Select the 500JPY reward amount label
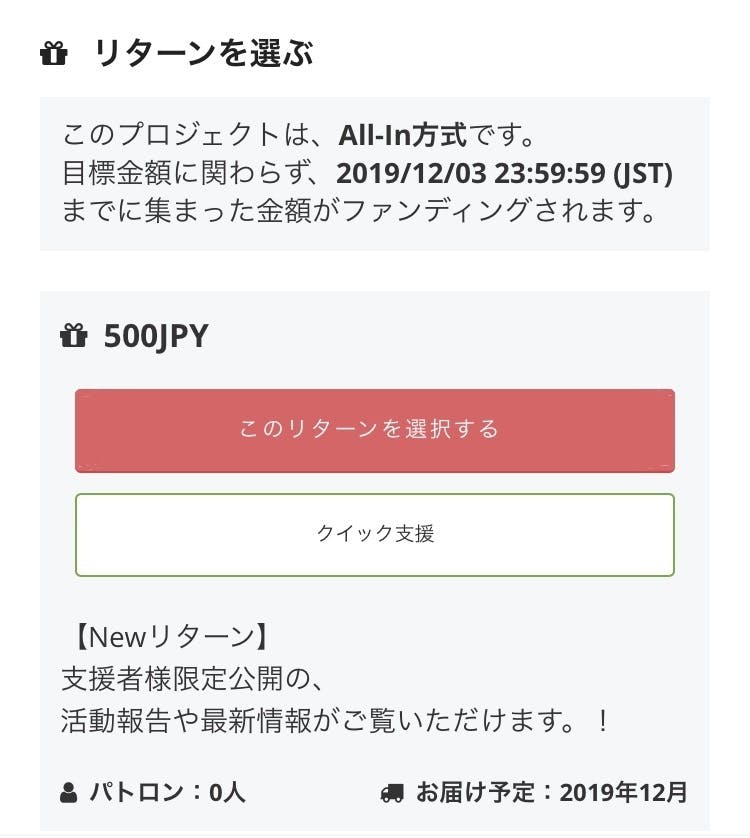Screen dimensions: 750x838 [x=156, y=337]
